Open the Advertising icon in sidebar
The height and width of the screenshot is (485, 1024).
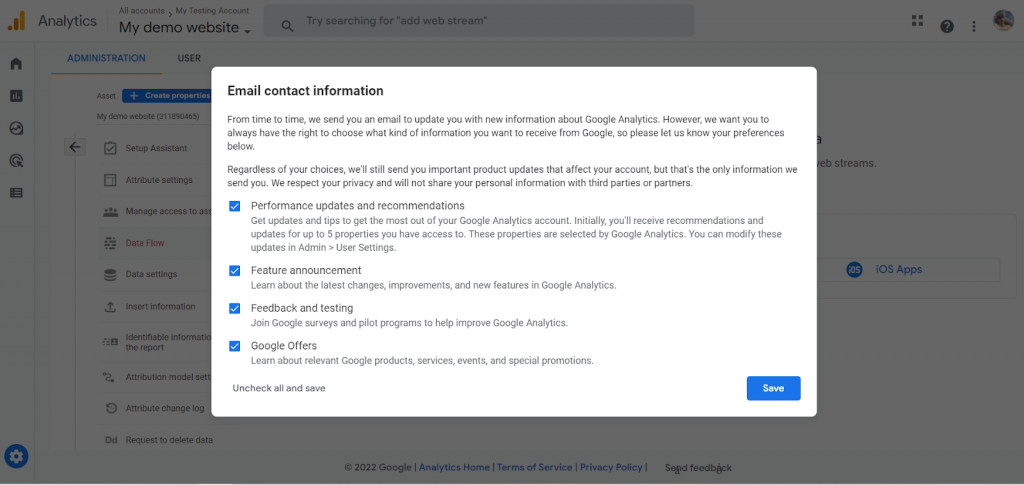(x=16, y=161)
